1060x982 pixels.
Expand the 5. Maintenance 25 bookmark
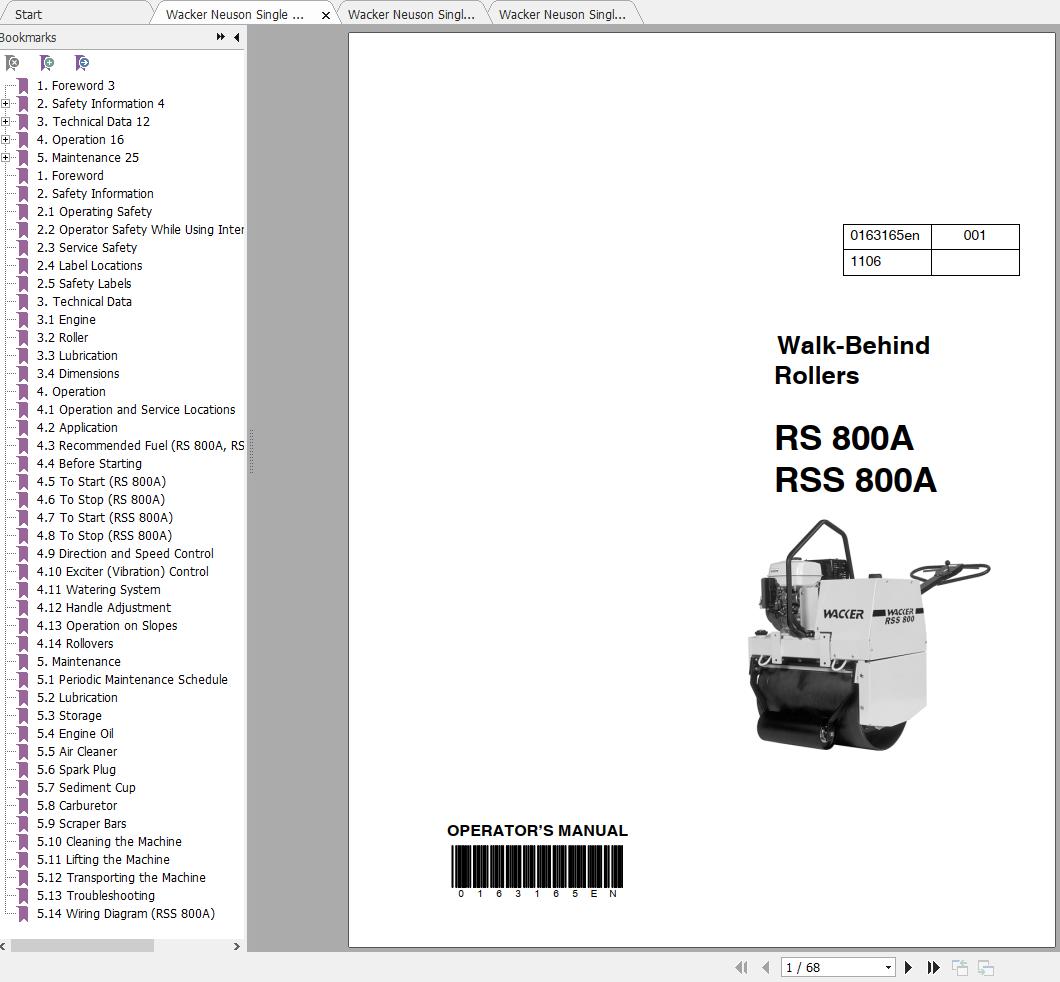pos(5,157)
